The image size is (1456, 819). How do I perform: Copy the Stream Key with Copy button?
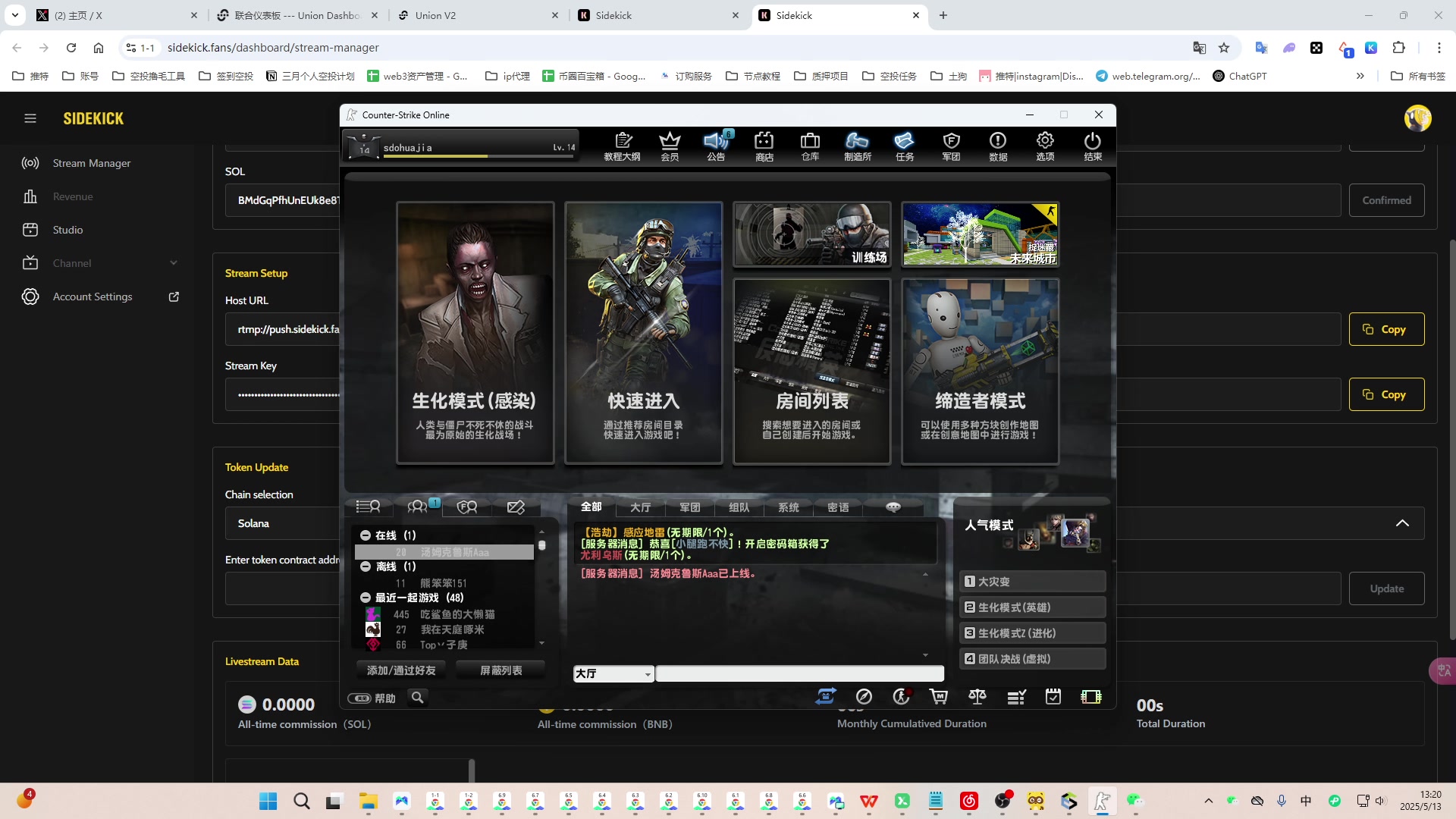[1386, 394]
